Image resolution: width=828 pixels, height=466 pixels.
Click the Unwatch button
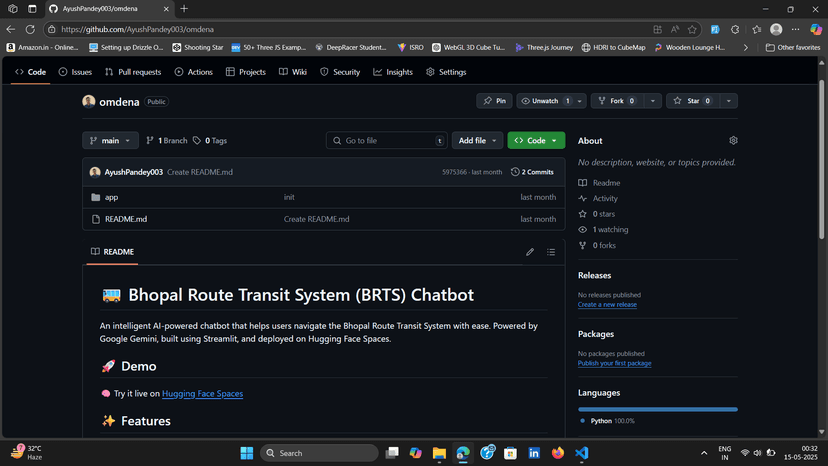(x=545, y=101)
